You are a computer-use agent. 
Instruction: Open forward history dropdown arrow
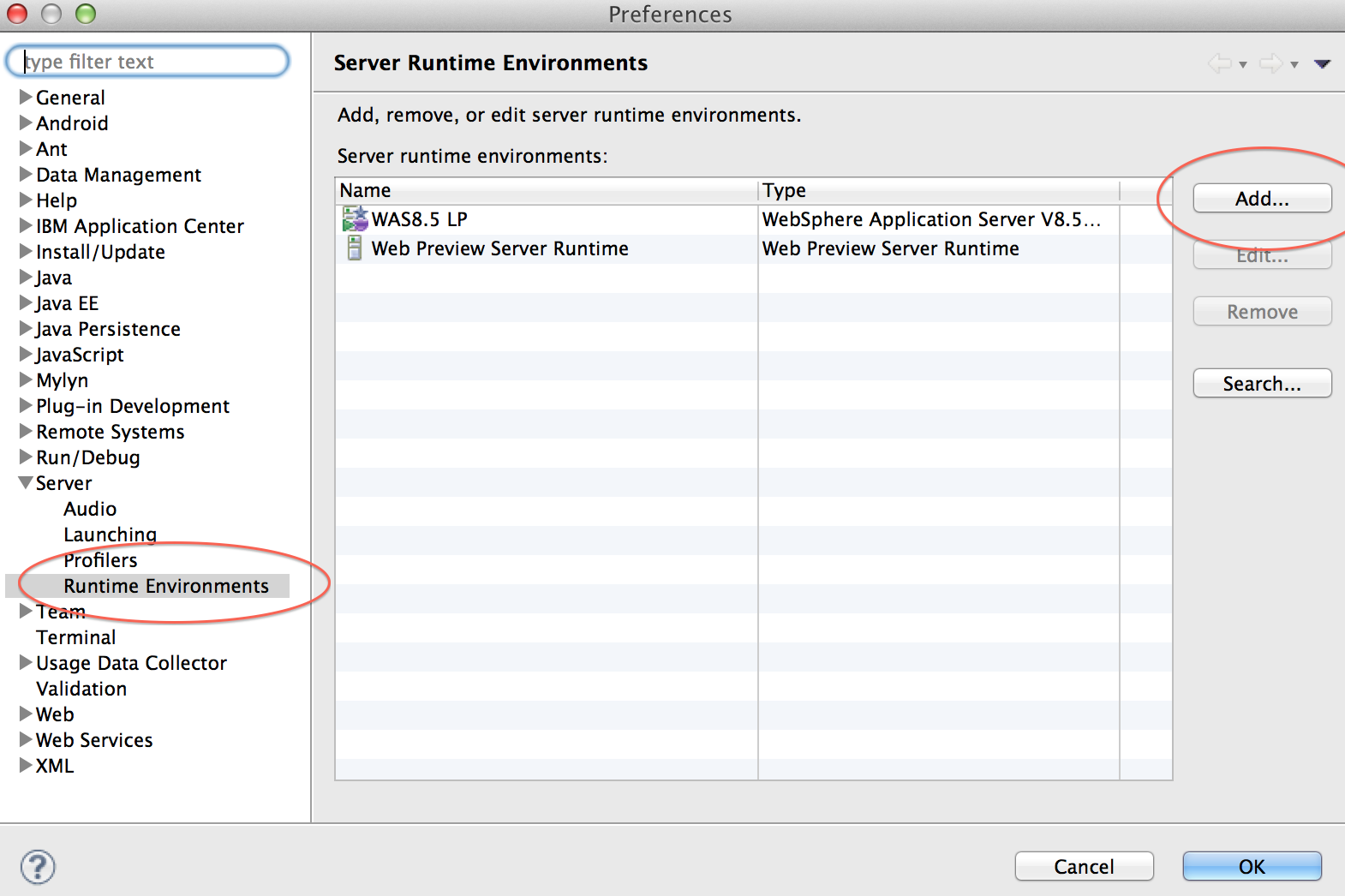tap(1294, 64)
